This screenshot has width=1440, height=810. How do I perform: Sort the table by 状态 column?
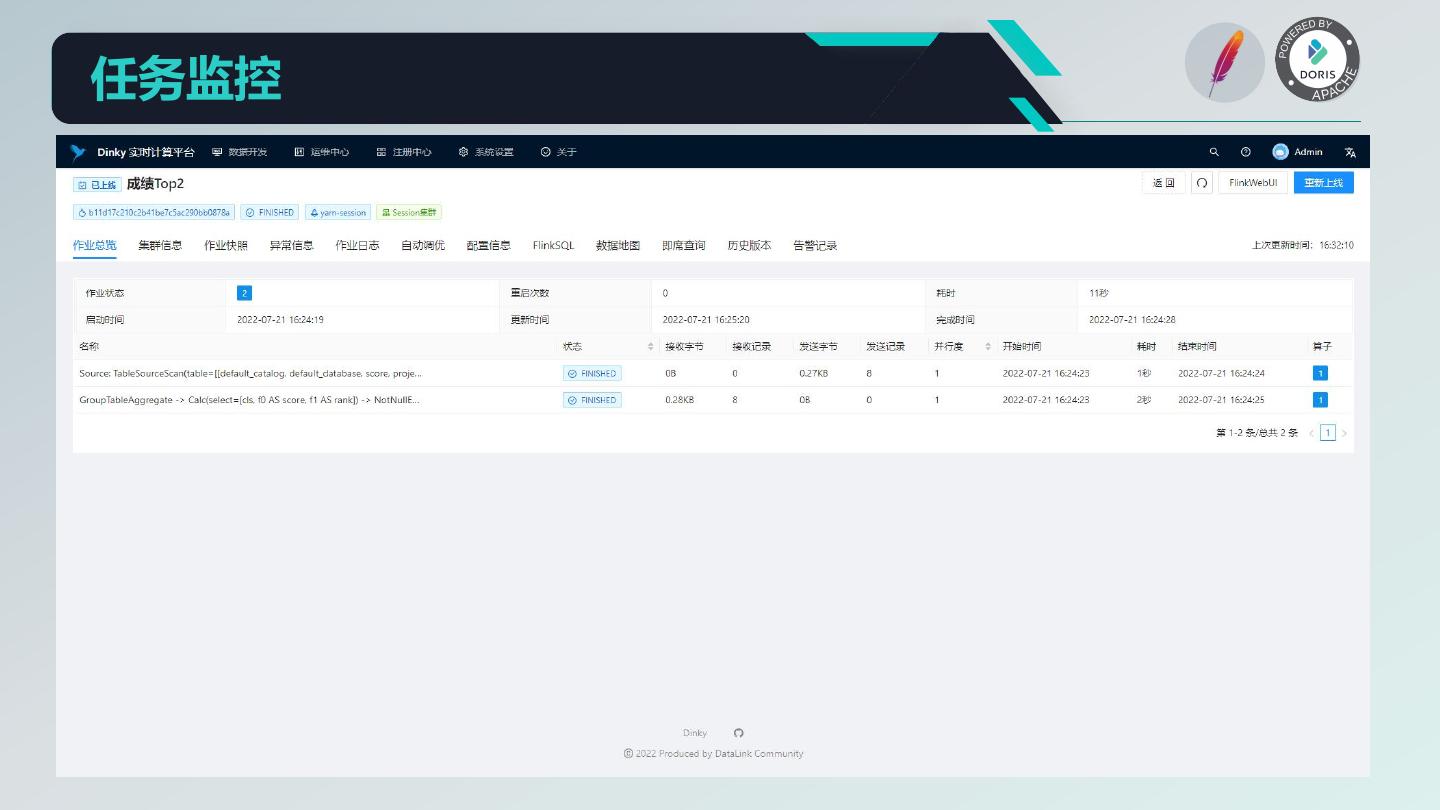coord(651,347)
